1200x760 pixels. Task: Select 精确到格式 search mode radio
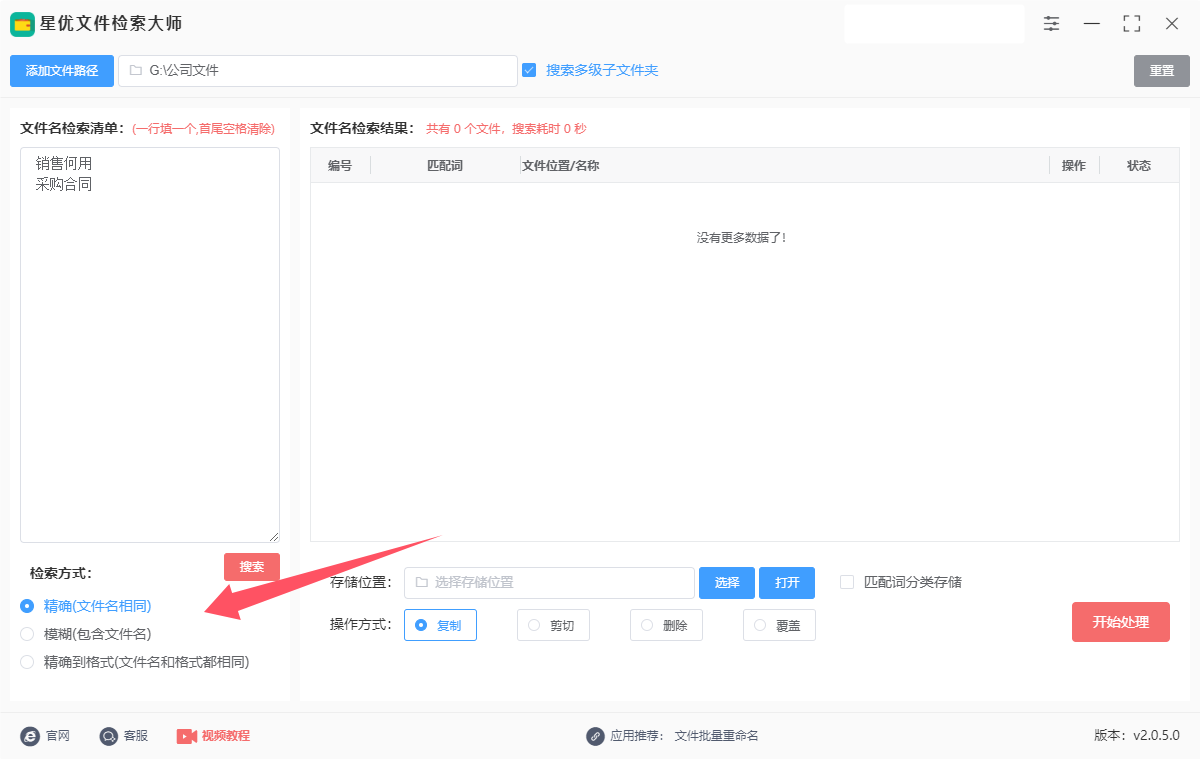tap(27, 662)
